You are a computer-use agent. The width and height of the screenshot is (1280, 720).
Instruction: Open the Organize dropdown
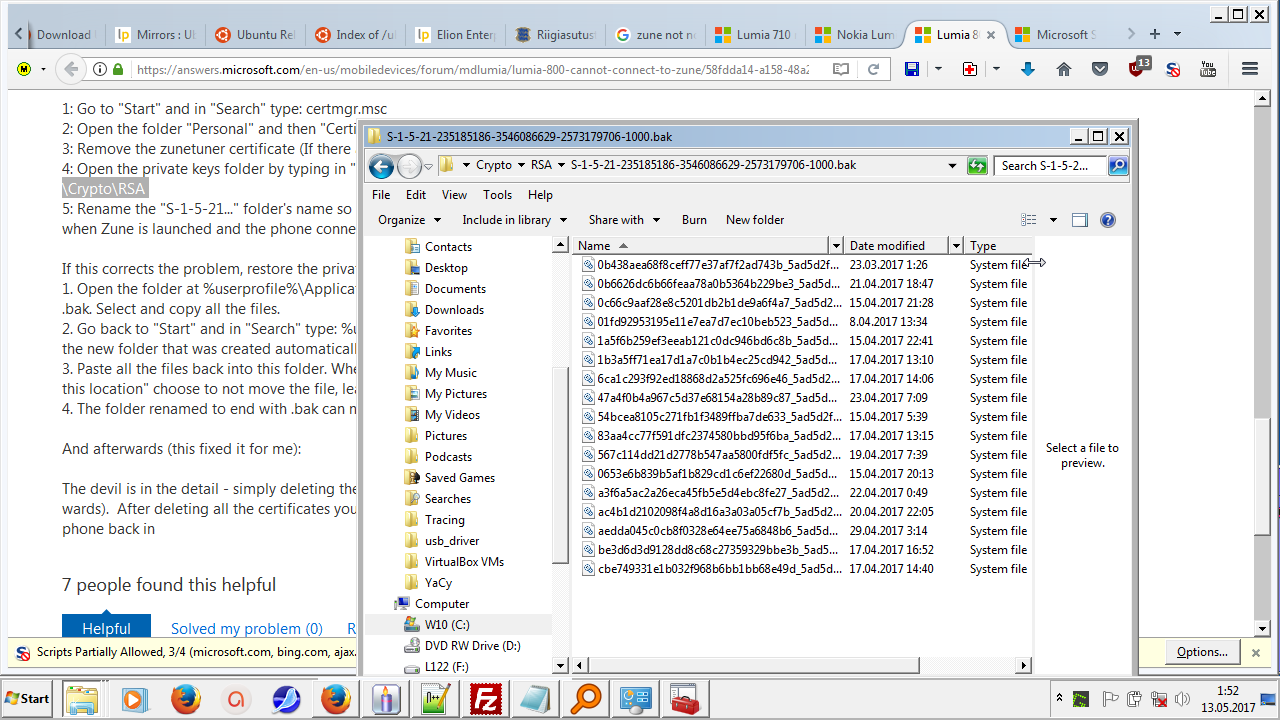coord(409,220)
